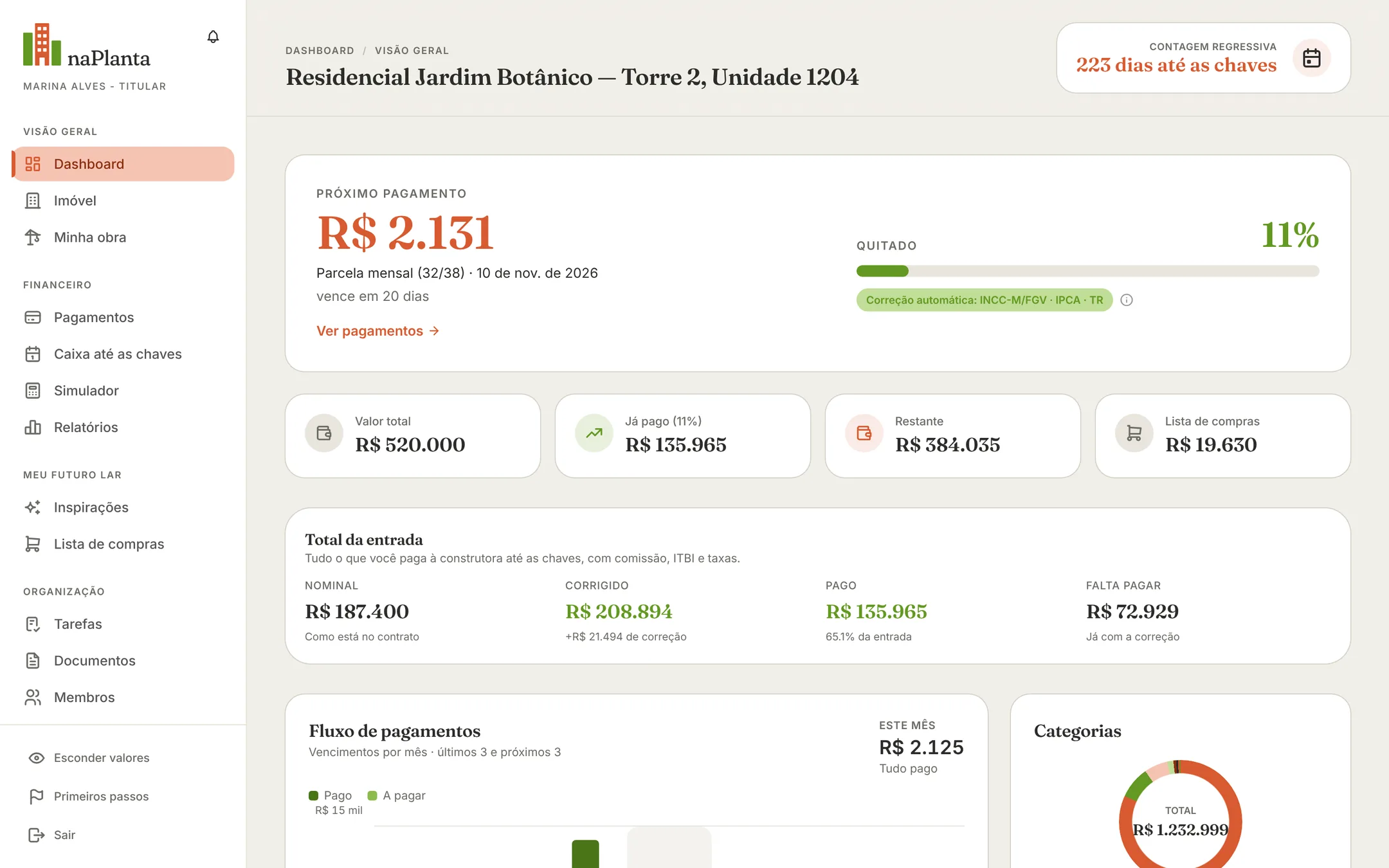Select Caixa até as chaves
The height and width of the screenshot is (868, 1389).
click(123, 354)
